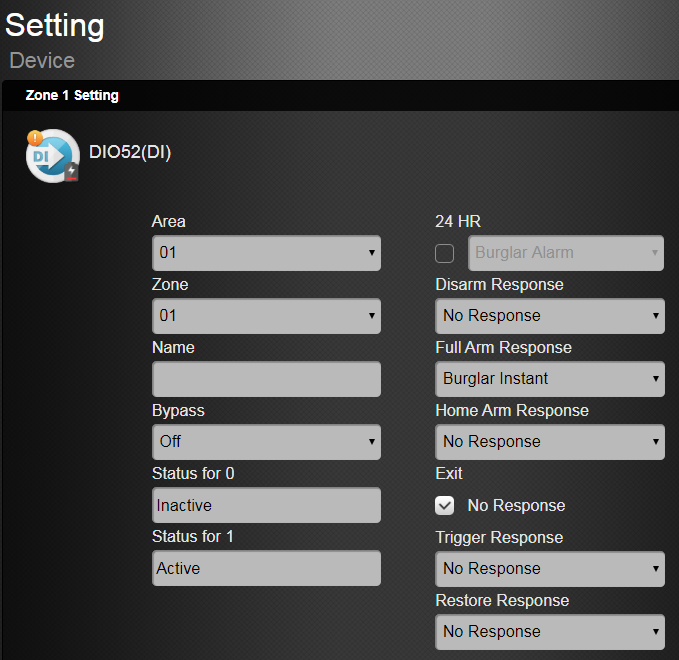Open the Disarm Response dropdown
This screenshot has width=679, height=660.
(550, 316)
